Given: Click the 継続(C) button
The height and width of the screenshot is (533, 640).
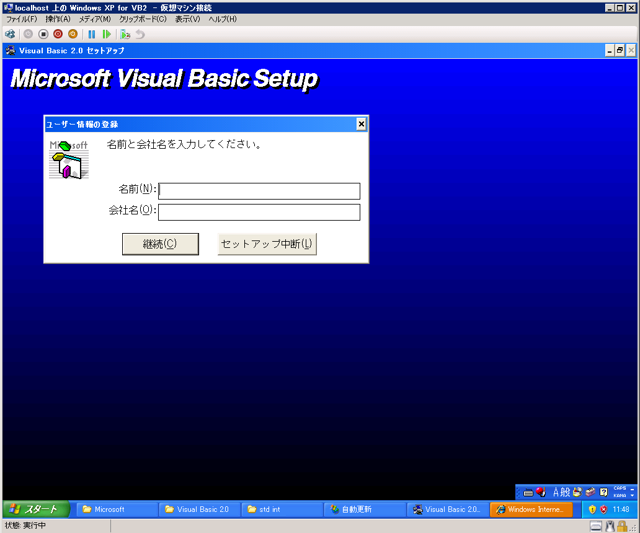Looking at the screenshot, I should click(160, 244).
